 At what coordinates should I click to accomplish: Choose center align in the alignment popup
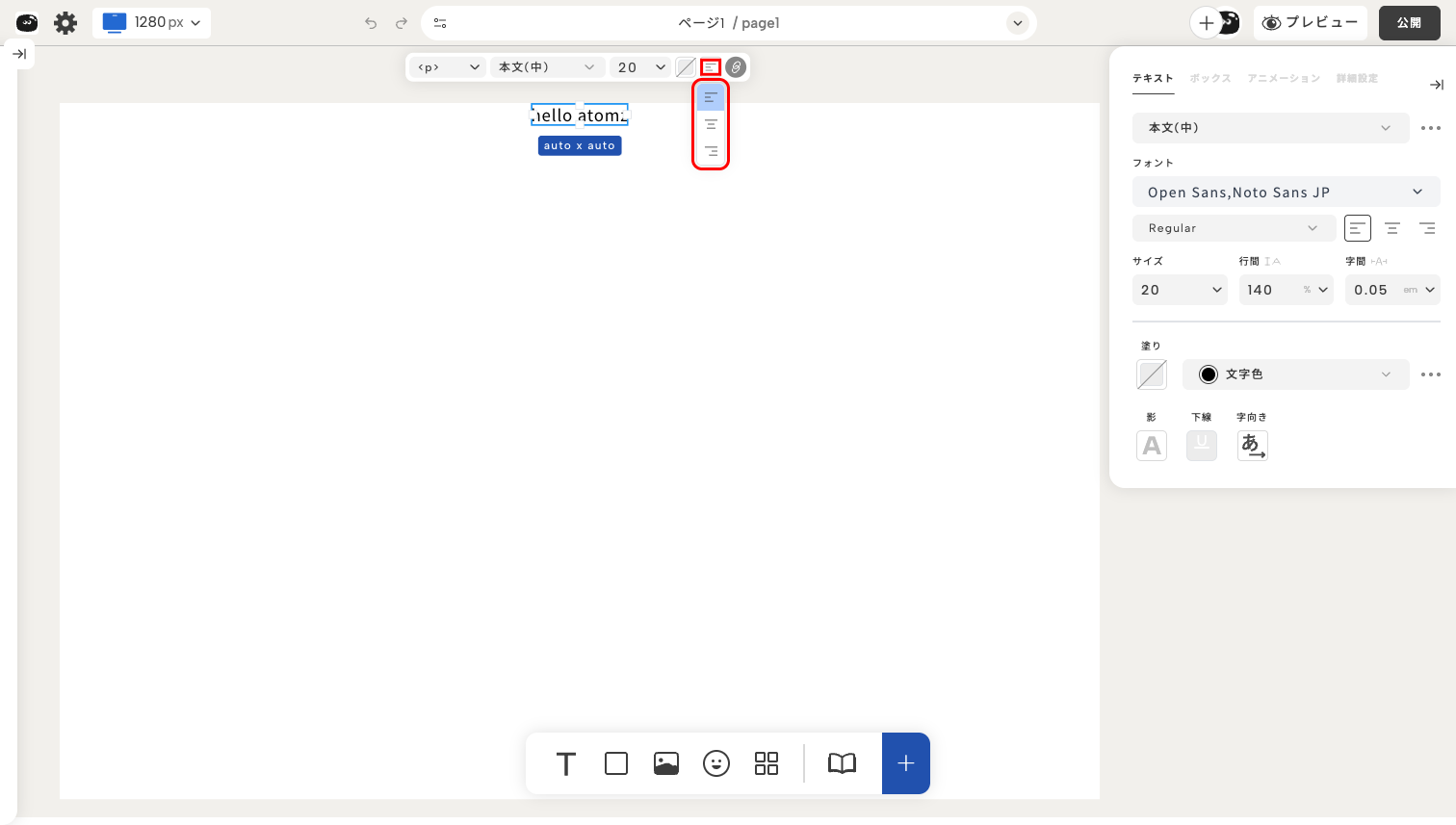(x=711, y=124)
